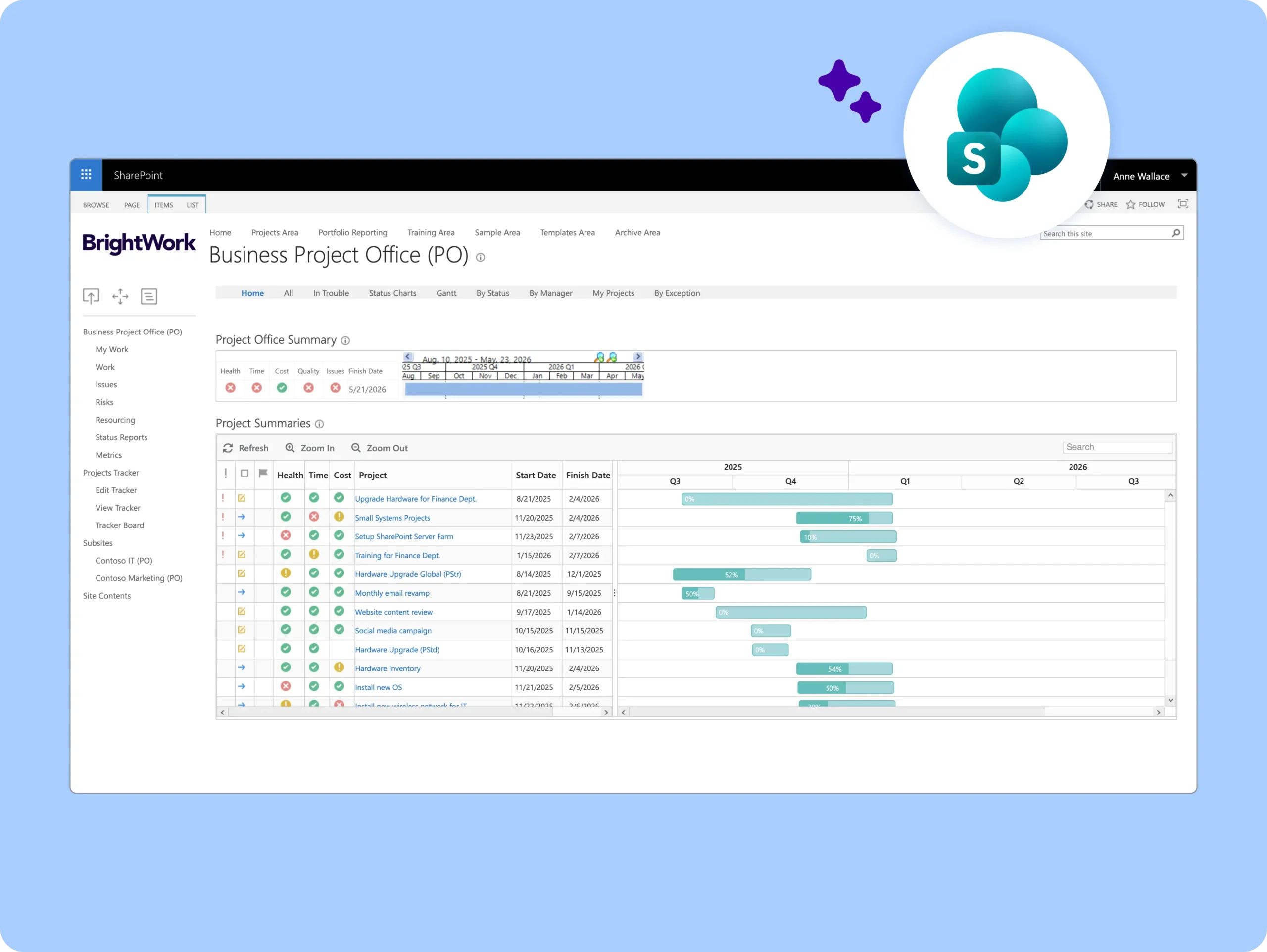Go to Tracker Board in sidebar

120,525
